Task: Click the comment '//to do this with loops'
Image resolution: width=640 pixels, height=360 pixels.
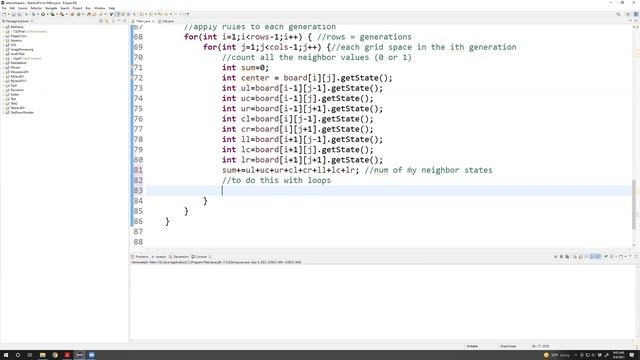Action: (x=276, y=180)
